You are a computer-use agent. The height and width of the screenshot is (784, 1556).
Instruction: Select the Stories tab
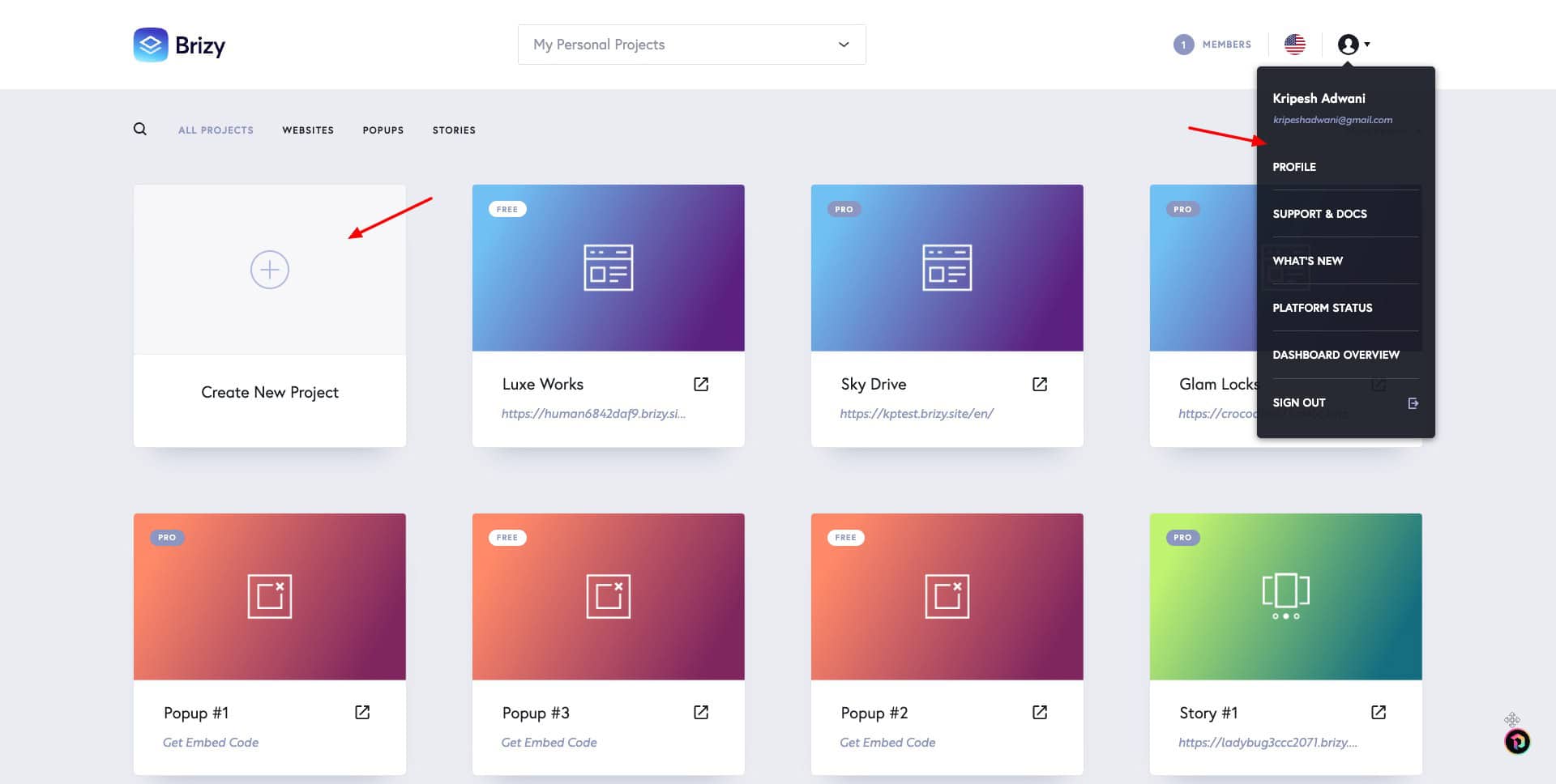point(454,130)
